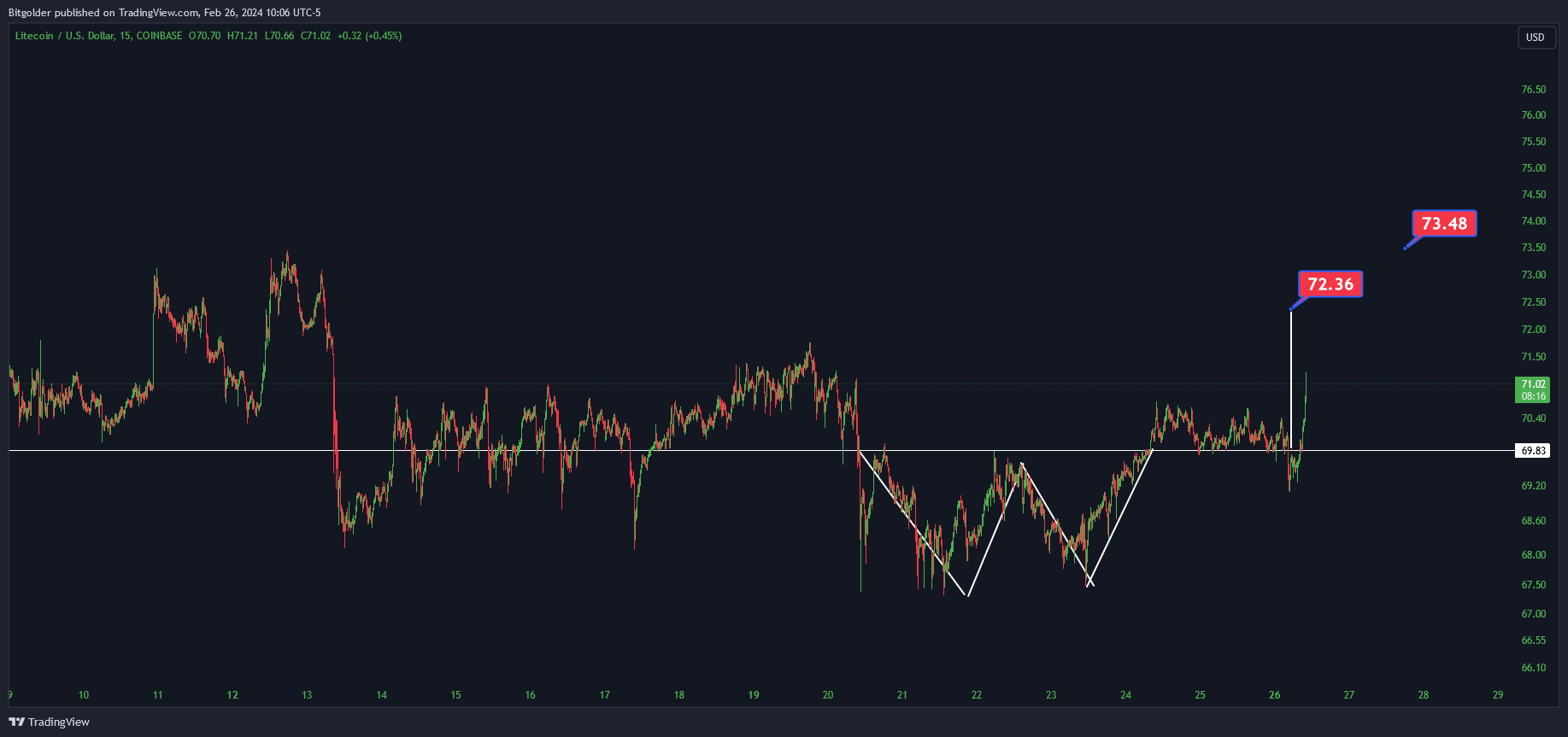Select the 73.48 price callout label
The width and height of the screenshot is (1568, 737).
pos(1444,224)
